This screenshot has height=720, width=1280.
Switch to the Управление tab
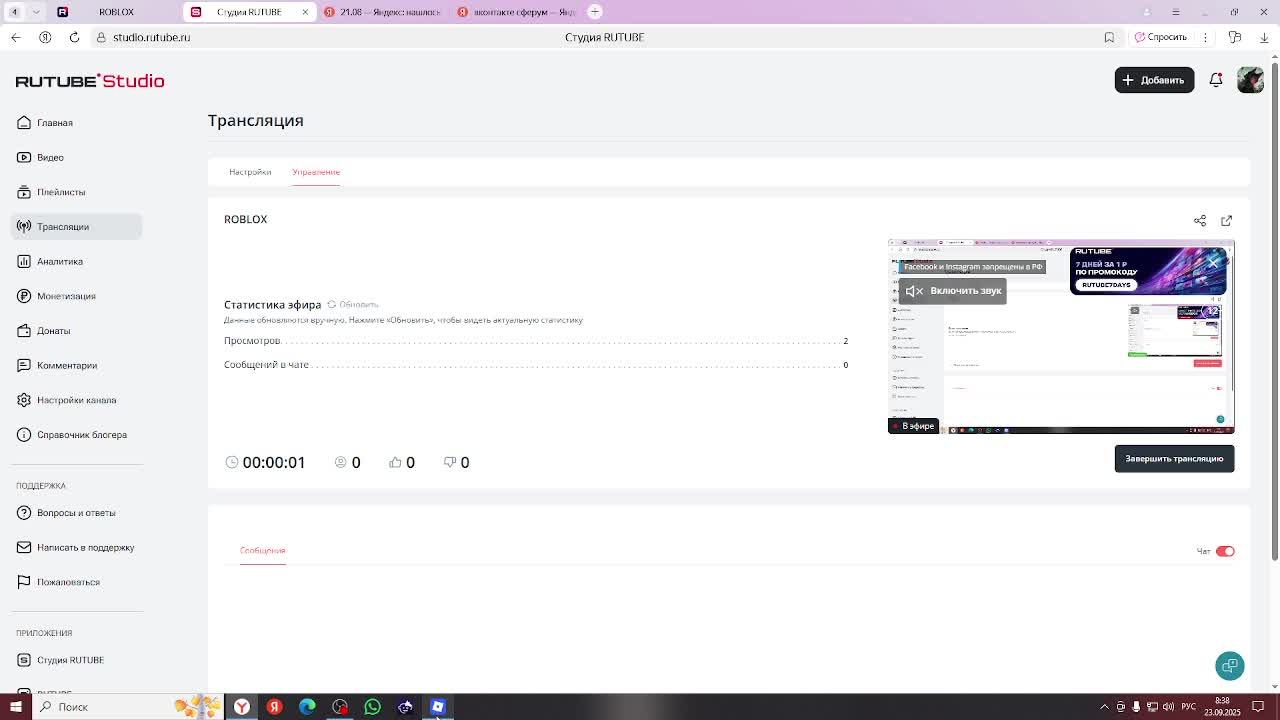(316, 172)
